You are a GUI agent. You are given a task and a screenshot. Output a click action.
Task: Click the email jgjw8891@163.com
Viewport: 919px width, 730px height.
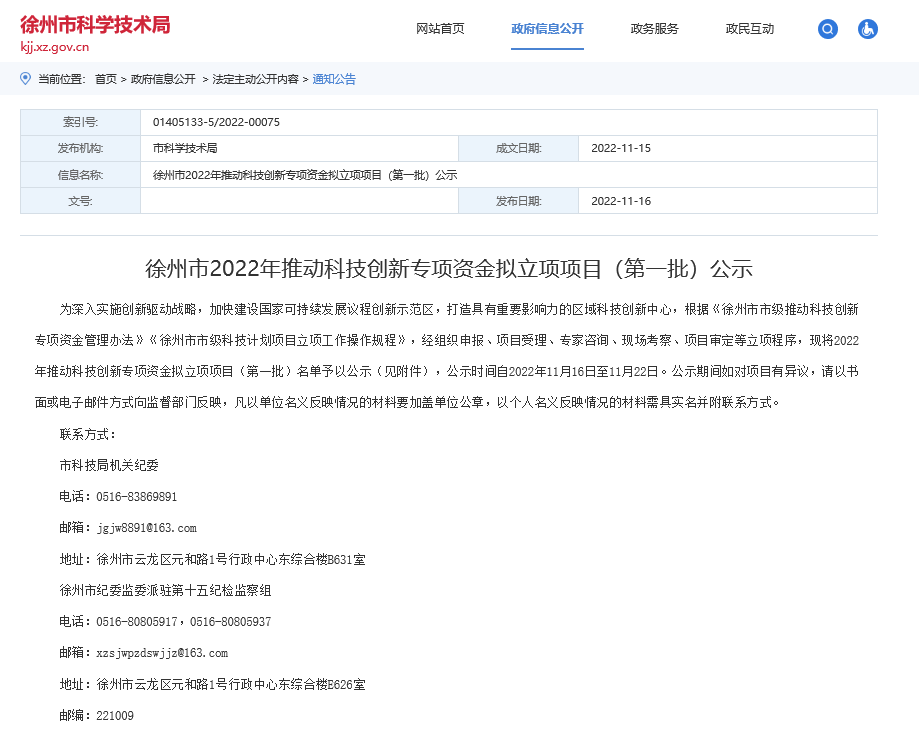tap(146, 528)
